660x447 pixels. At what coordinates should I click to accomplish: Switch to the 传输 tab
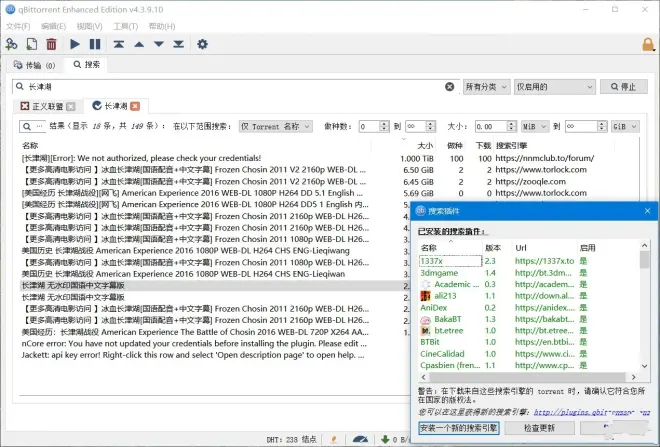pyautogui.click(x=33, y=65)
